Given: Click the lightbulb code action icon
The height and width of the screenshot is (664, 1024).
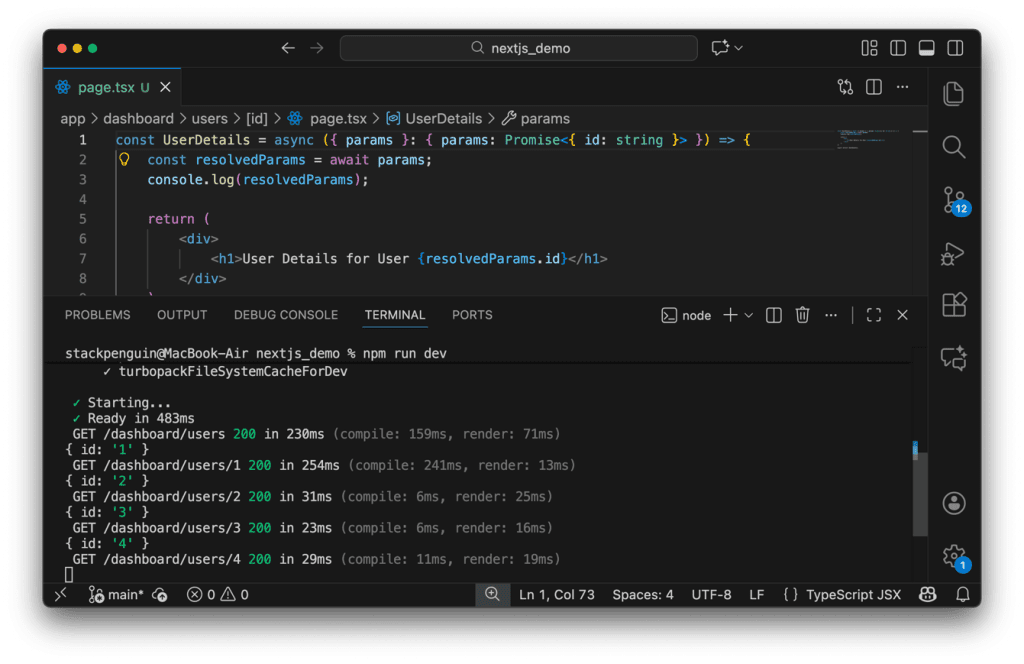Looking at the screenshot, I should 125,160.
